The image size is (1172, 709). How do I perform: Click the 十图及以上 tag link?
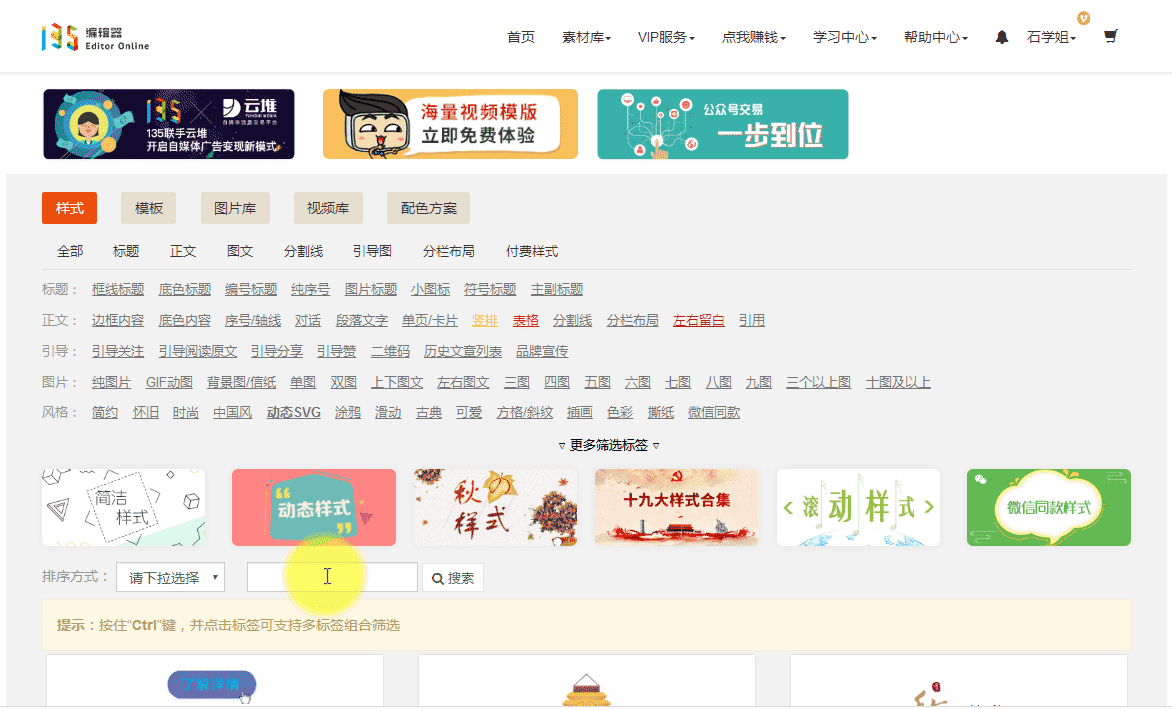898,383
